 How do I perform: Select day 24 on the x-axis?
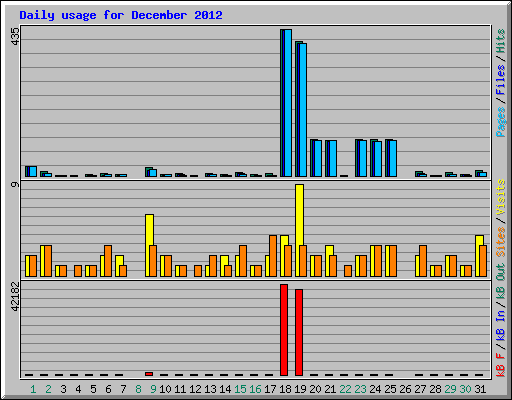point(375,389)
